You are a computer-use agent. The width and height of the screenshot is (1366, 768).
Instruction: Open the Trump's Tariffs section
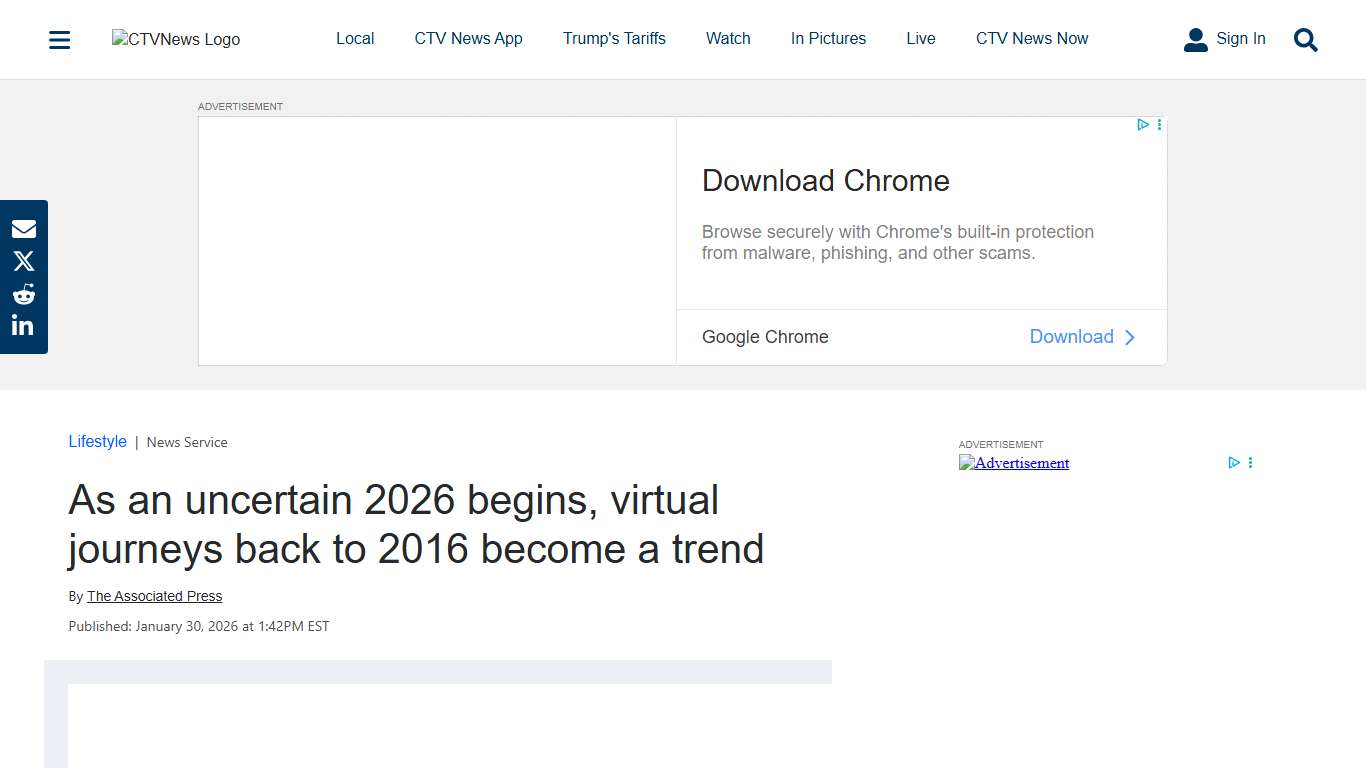(x=614, y=38)
